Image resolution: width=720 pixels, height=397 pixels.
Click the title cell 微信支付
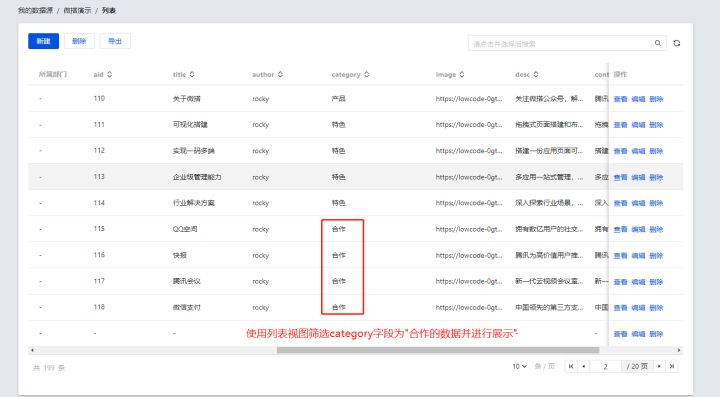[186, 307]
